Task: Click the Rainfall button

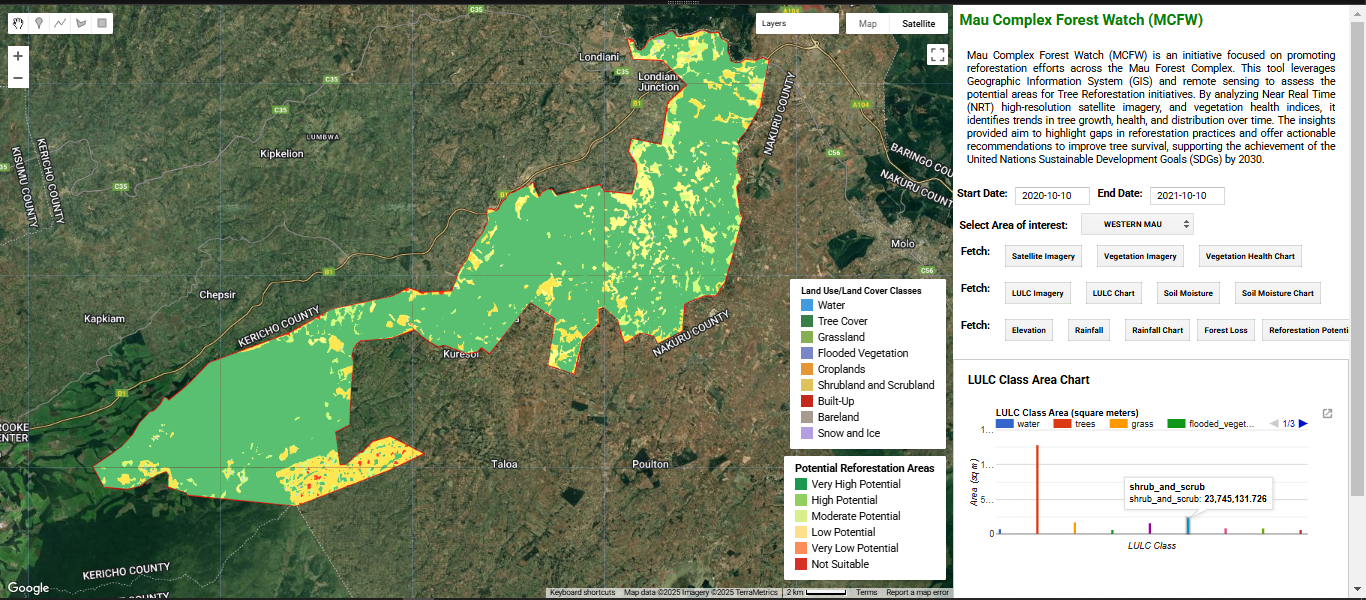Action: pyautogui.click(x=1089, y=330)
